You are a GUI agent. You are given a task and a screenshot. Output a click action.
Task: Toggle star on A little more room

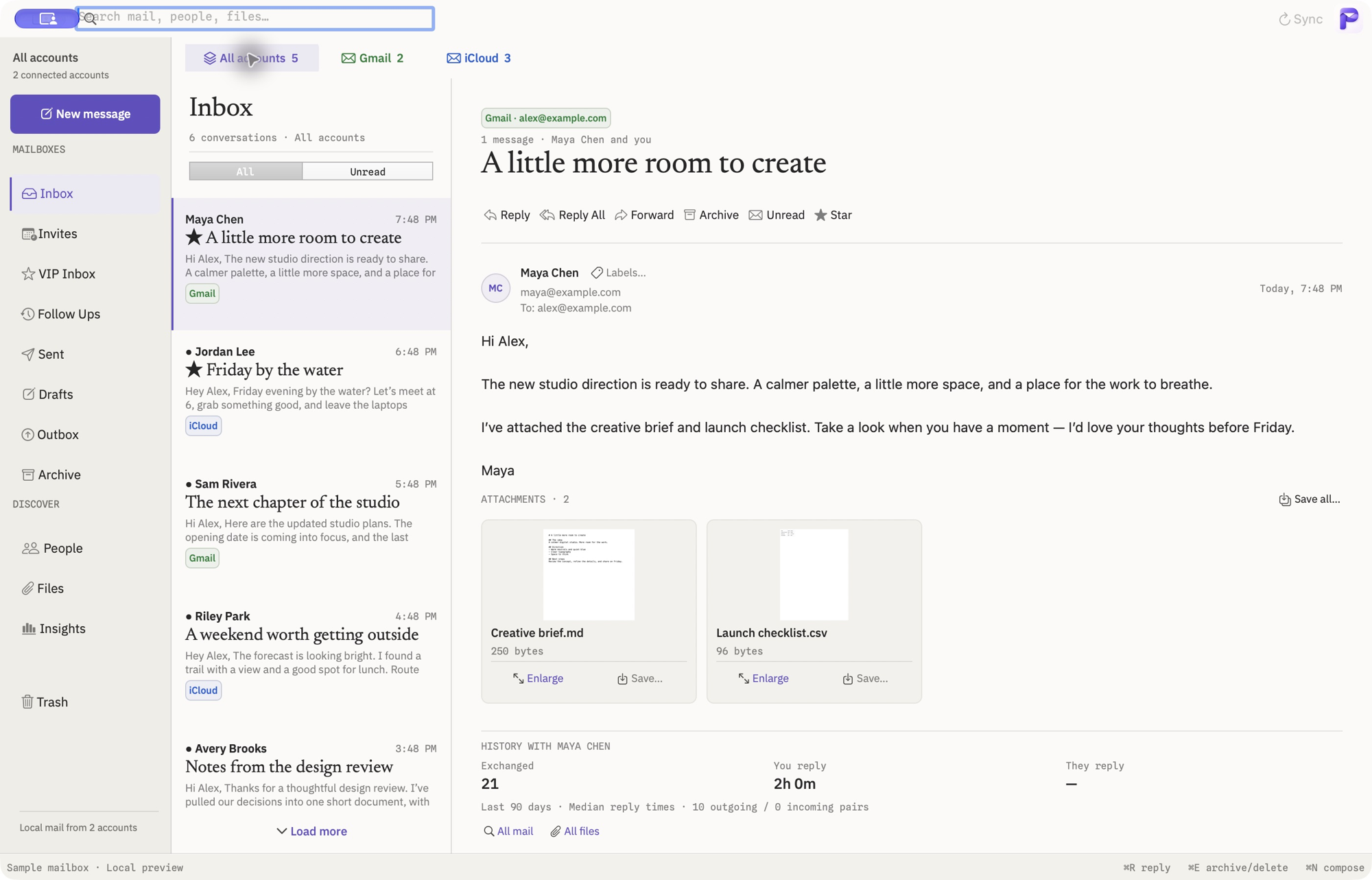coord(194,237)
